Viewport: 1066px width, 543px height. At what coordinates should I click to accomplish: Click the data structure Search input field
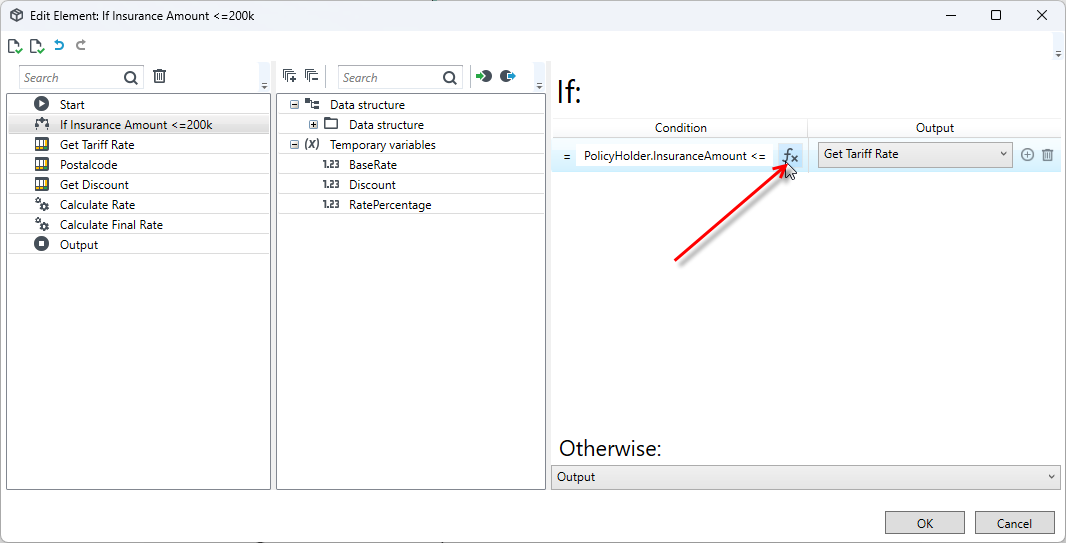[x=391, y=77]
